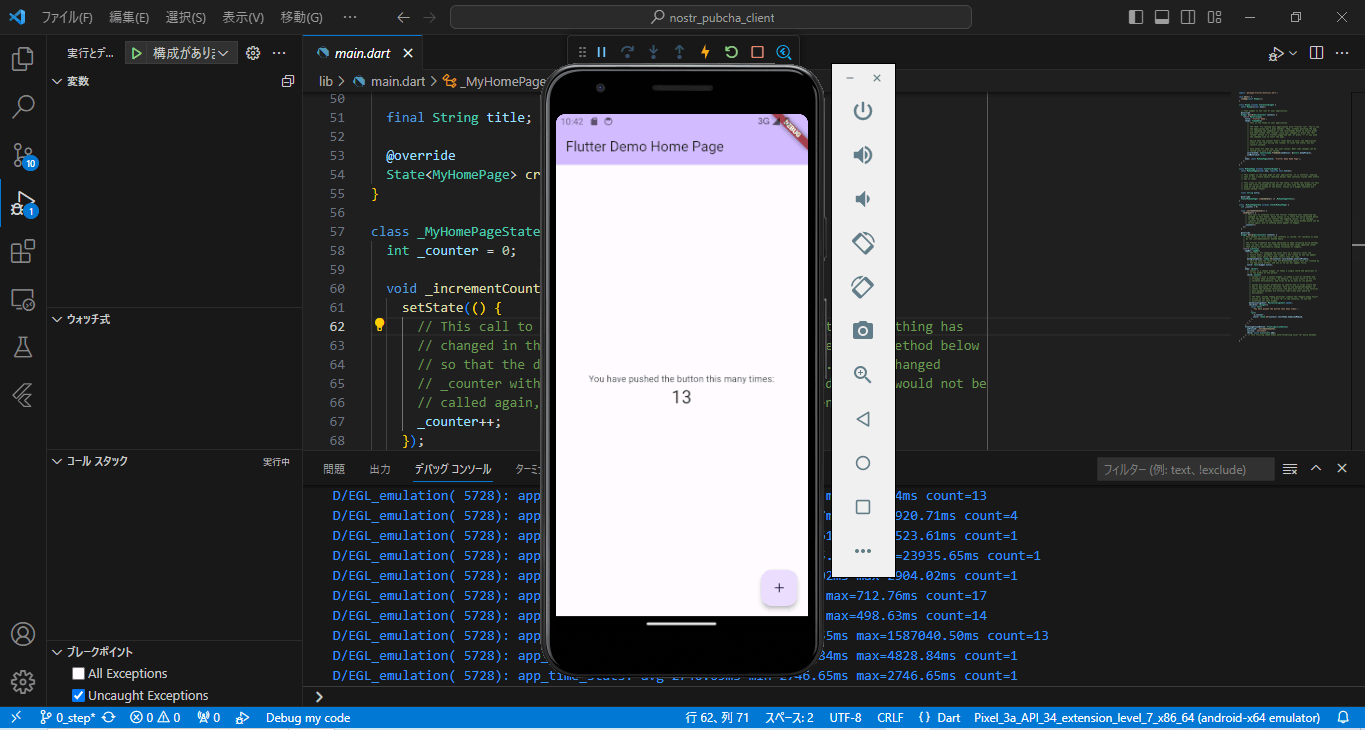The image size is (1365, 730).
Task: Open emulator extended controls (three dots)
Action: coord(863,551)
